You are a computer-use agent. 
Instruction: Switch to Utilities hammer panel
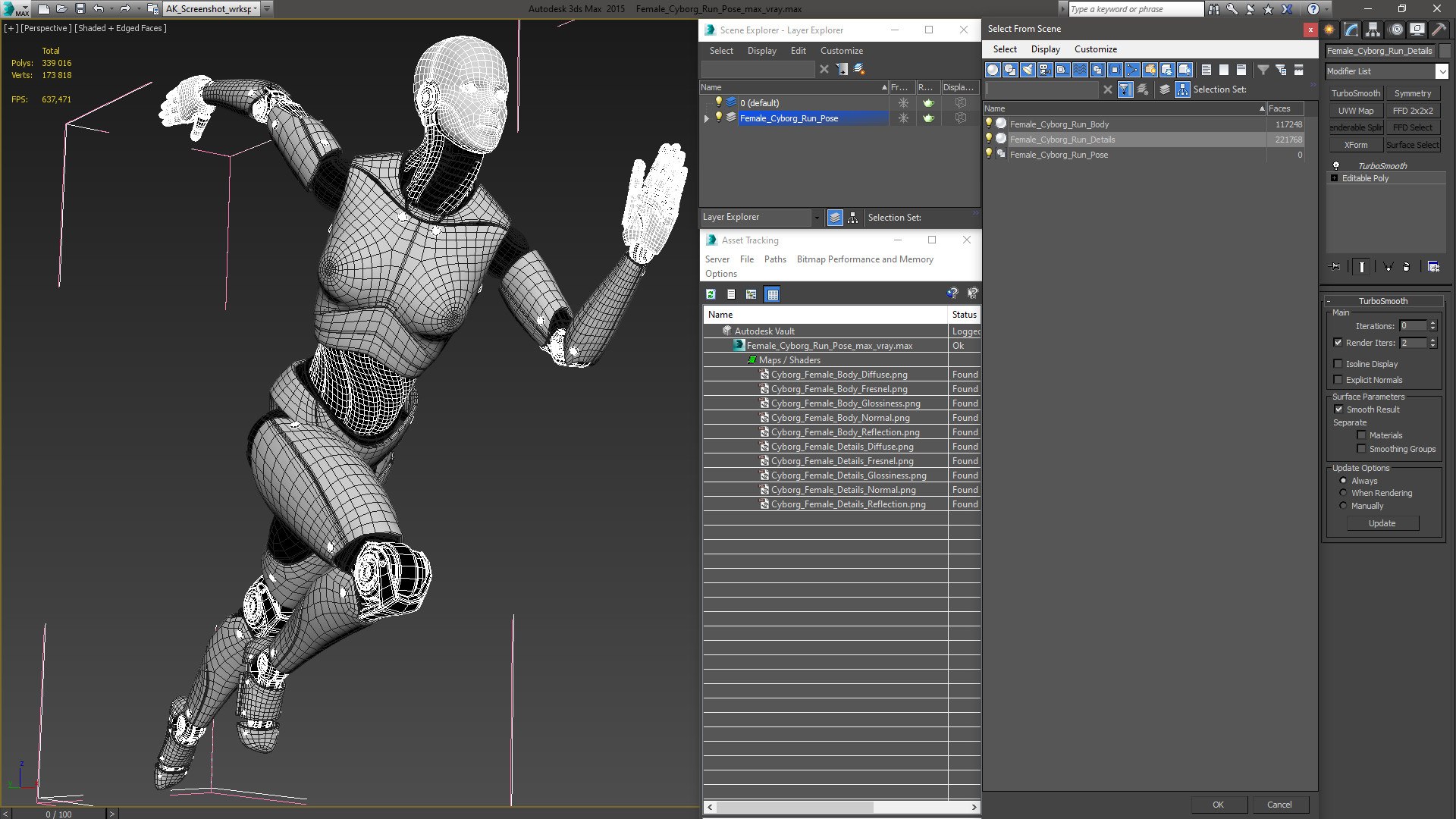(1439, 30)
